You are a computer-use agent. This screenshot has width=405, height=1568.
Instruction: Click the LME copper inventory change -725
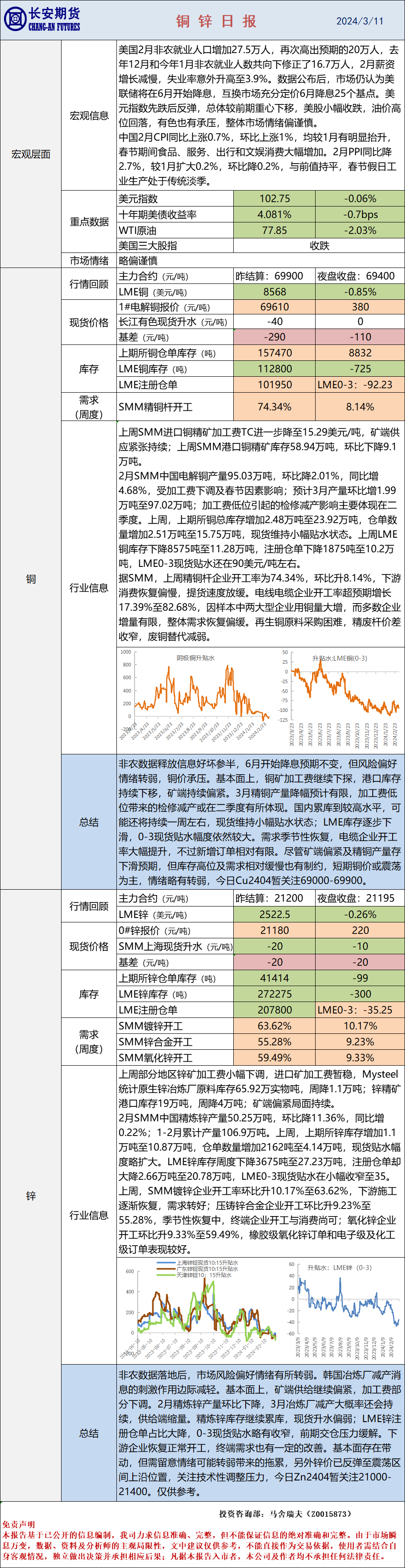(x=360, y=369)
